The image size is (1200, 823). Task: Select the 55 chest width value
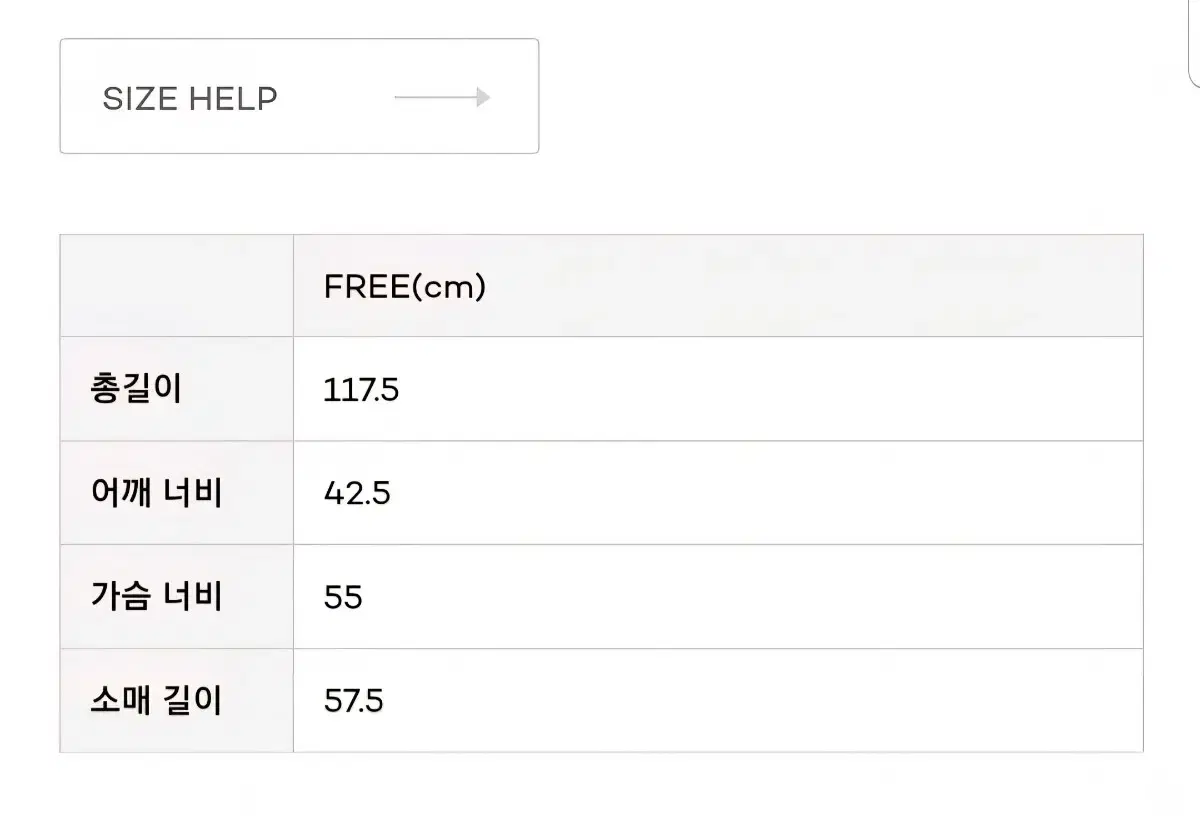click(x=343, y=598)
